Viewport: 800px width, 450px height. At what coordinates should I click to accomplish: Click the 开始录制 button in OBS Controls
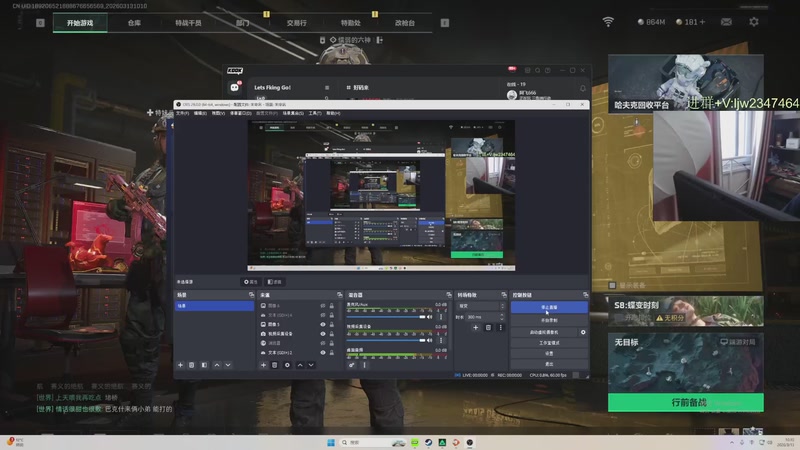pyautogui.click(x=549, y=320)
